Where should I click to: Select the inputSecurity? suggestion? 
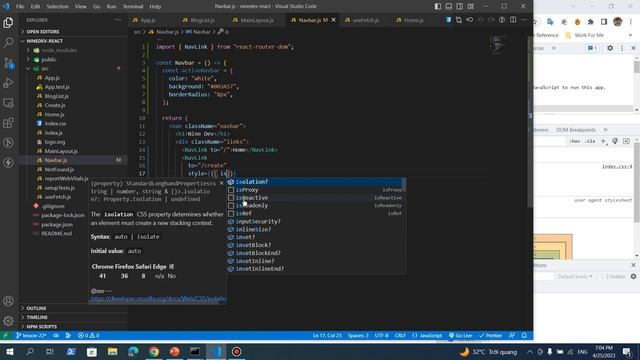[314, 221]
